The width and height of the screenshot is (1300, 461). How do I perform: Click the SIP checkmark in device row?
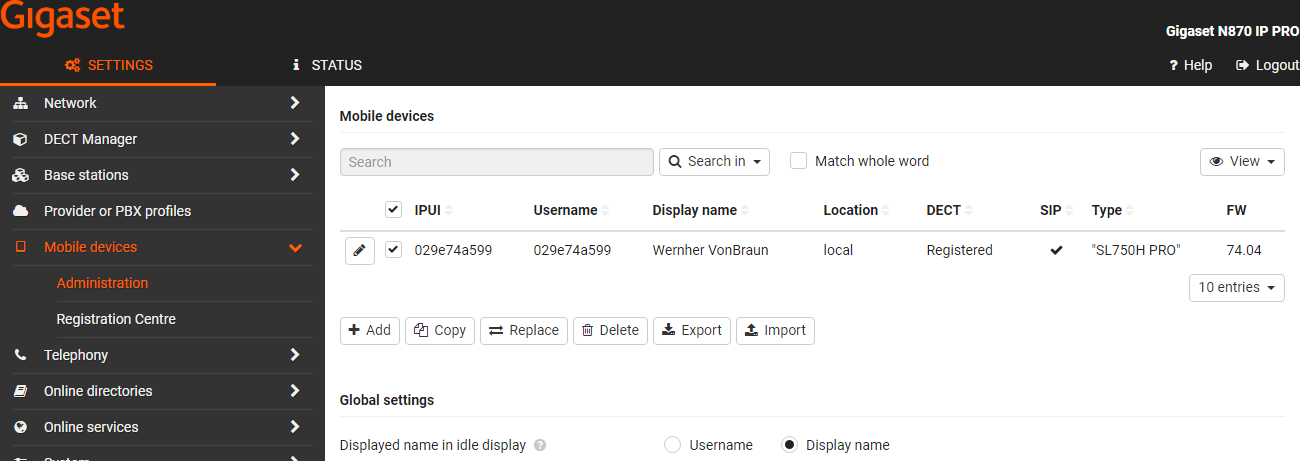(x=1056, y=250)
